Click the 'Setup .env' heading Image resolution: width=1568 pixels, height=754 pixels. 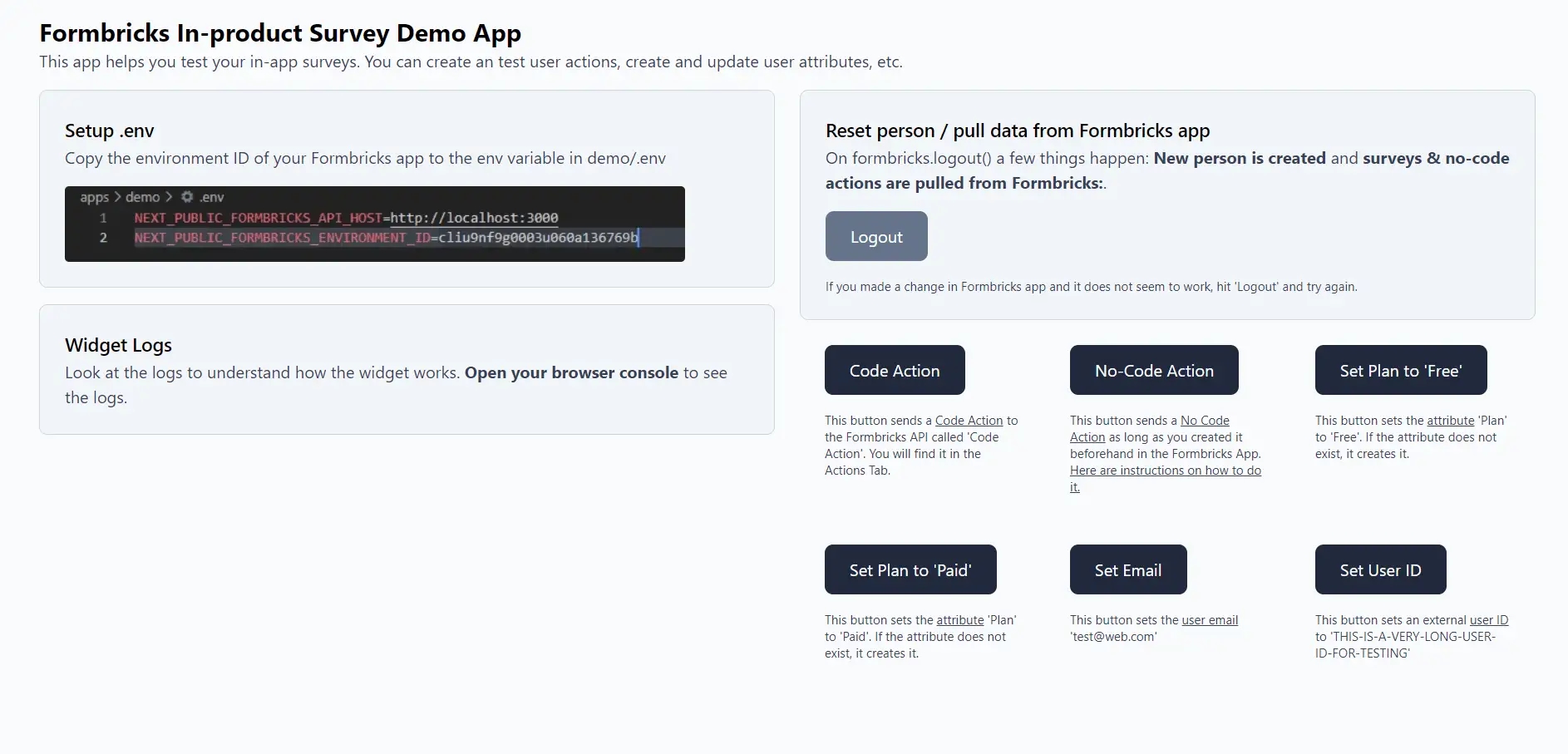coord(109,131)
